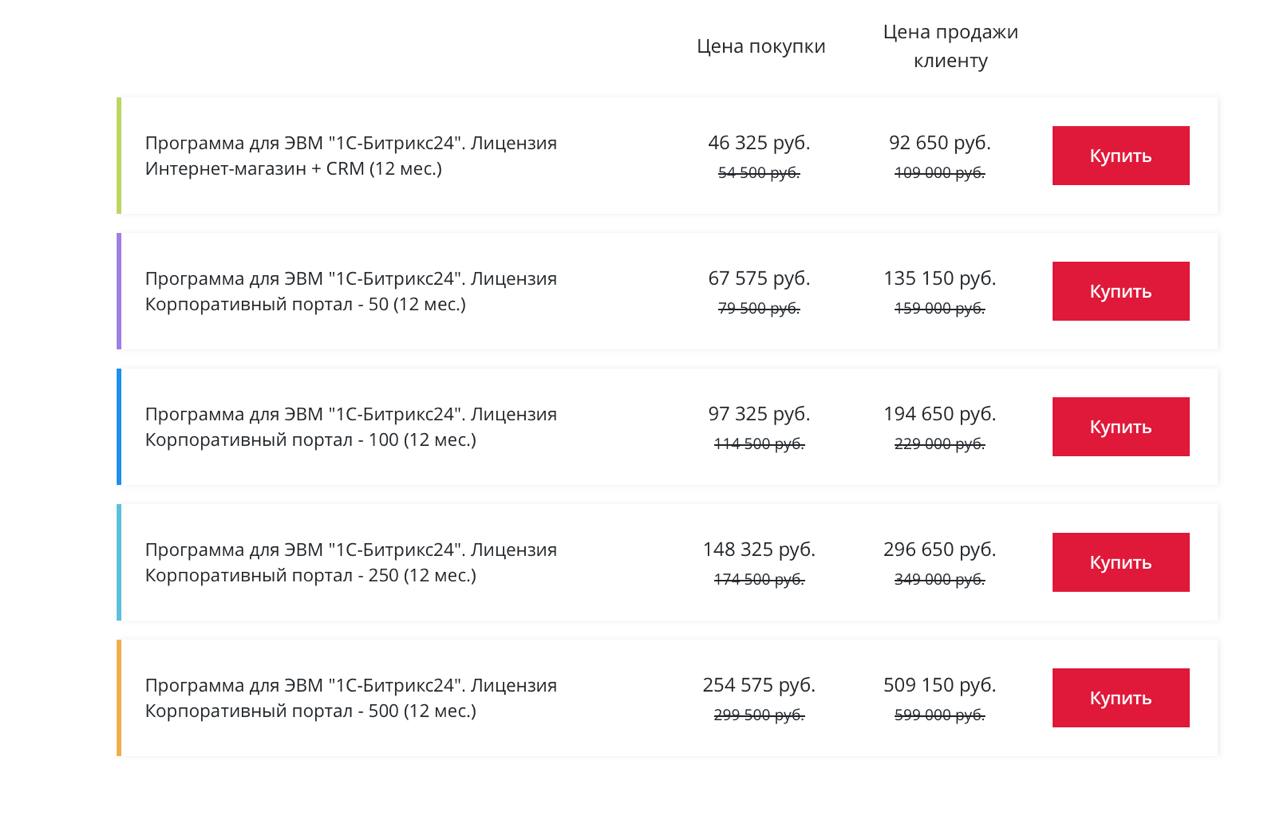Viewport: 1280px width, 820px height.
Task: Click the Корпоративный портал - 250 product title
Action: pyautogui.click(x=350, y=562)
